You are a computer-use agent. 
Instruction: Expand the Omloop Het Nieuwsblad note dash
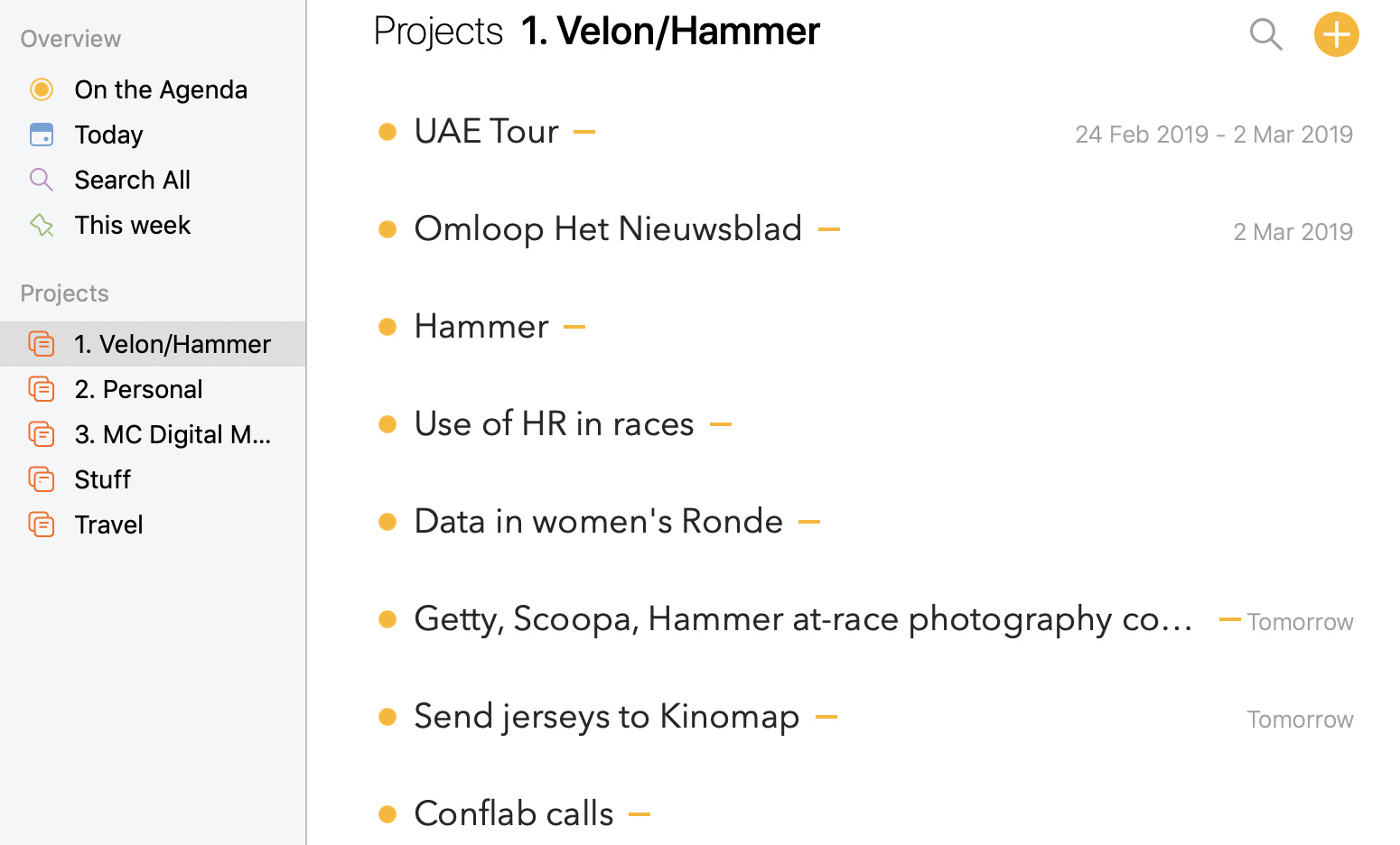pyautogui.click(x=829, y=229)
